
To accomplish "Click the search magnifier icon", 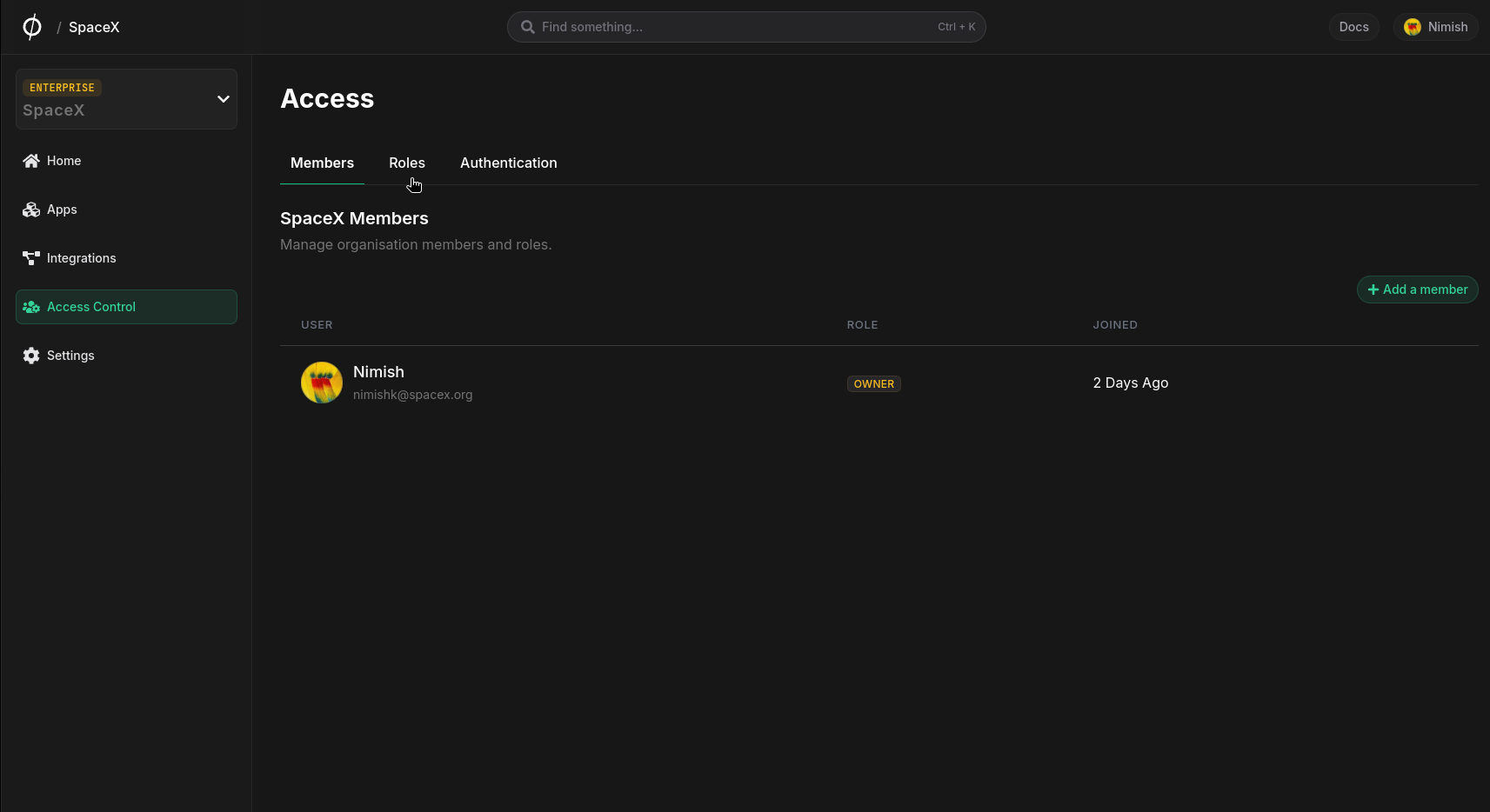I will (x=526, y=27).
